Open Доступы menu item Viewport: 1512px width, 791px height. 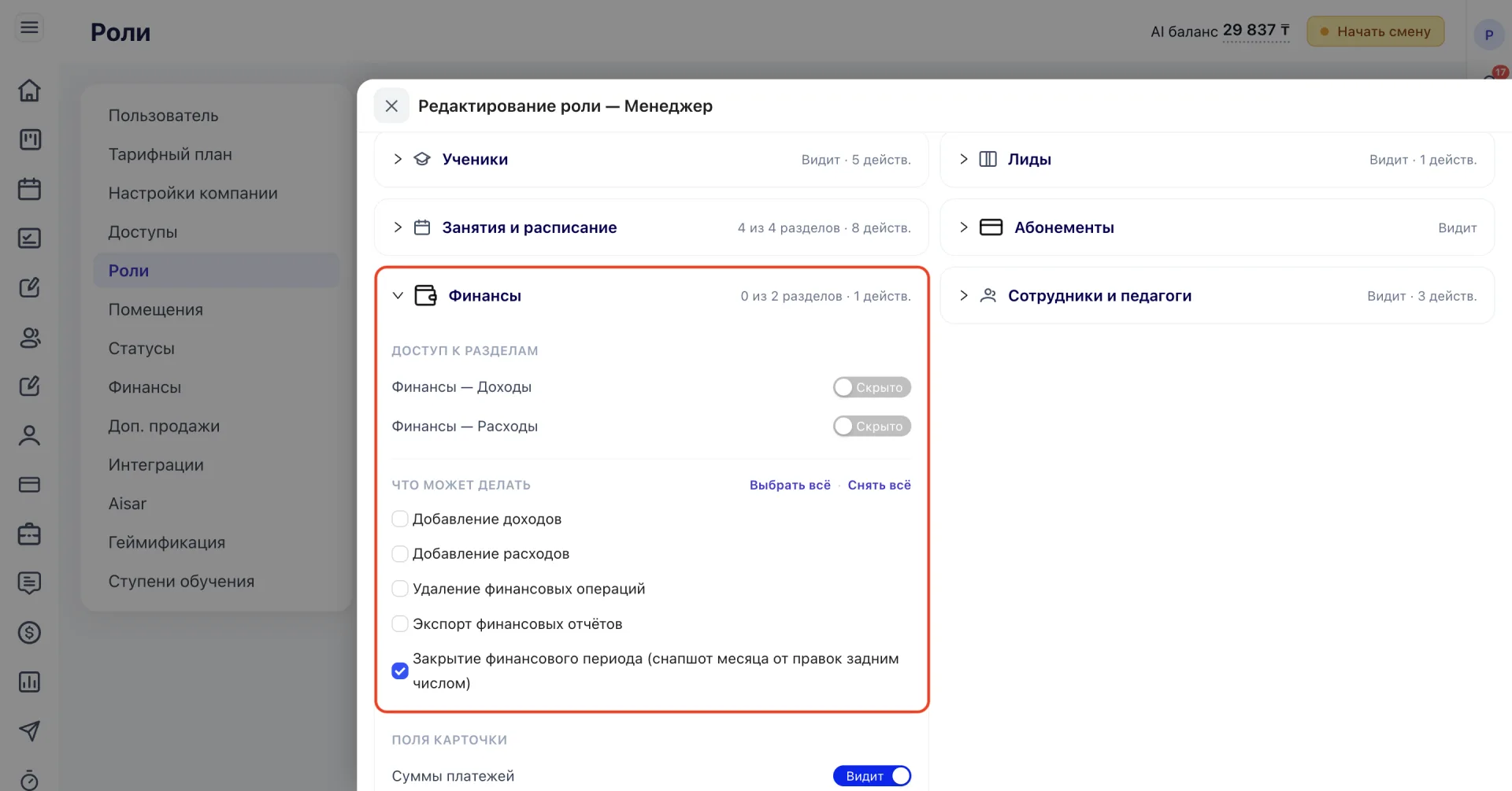coord(217,232)
